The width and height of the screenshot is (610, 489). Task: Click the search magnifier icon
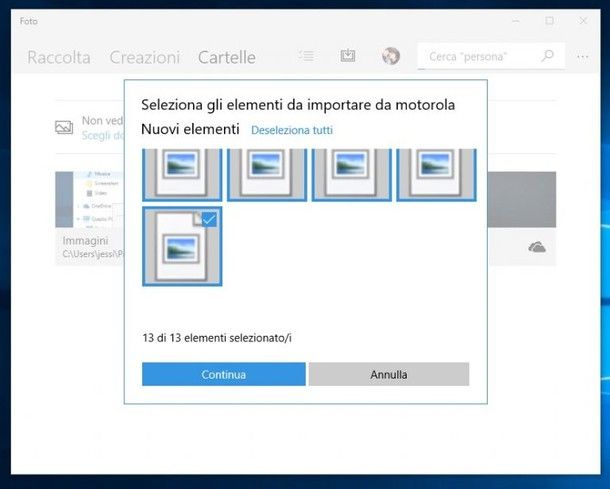click(x=547, y=56)
